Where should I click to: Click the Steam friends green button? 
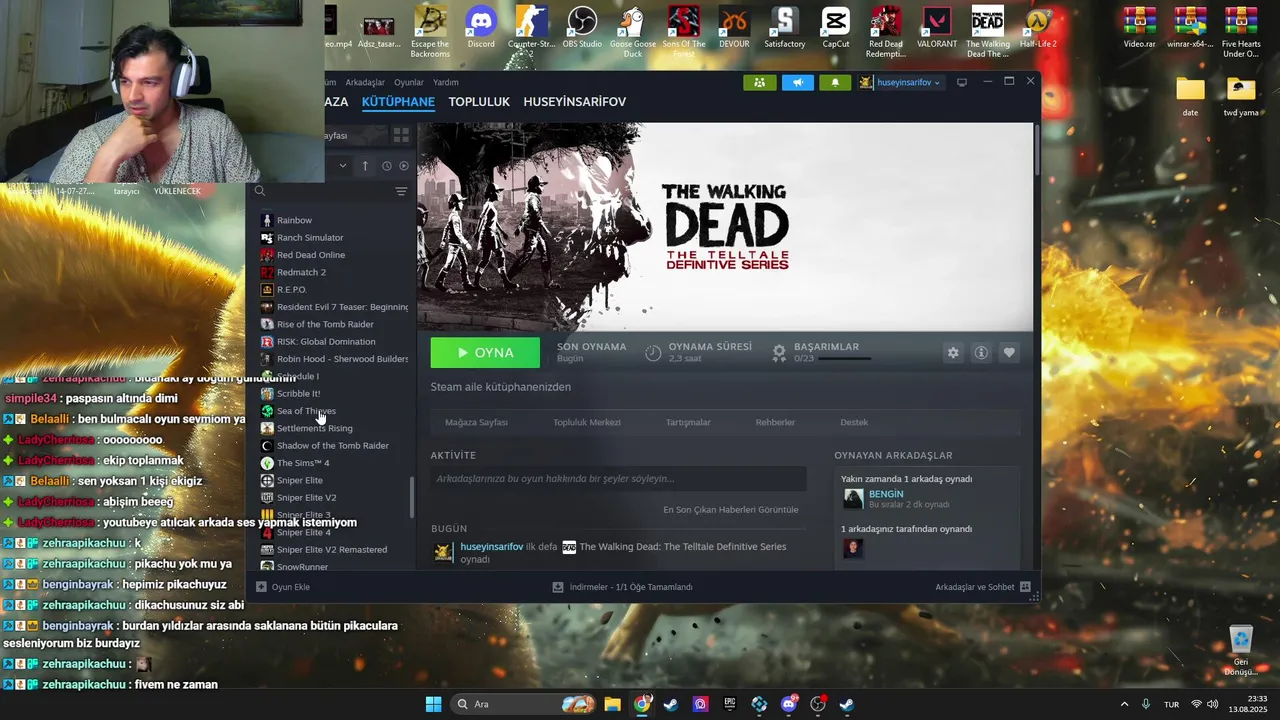[x=760, y=82]
